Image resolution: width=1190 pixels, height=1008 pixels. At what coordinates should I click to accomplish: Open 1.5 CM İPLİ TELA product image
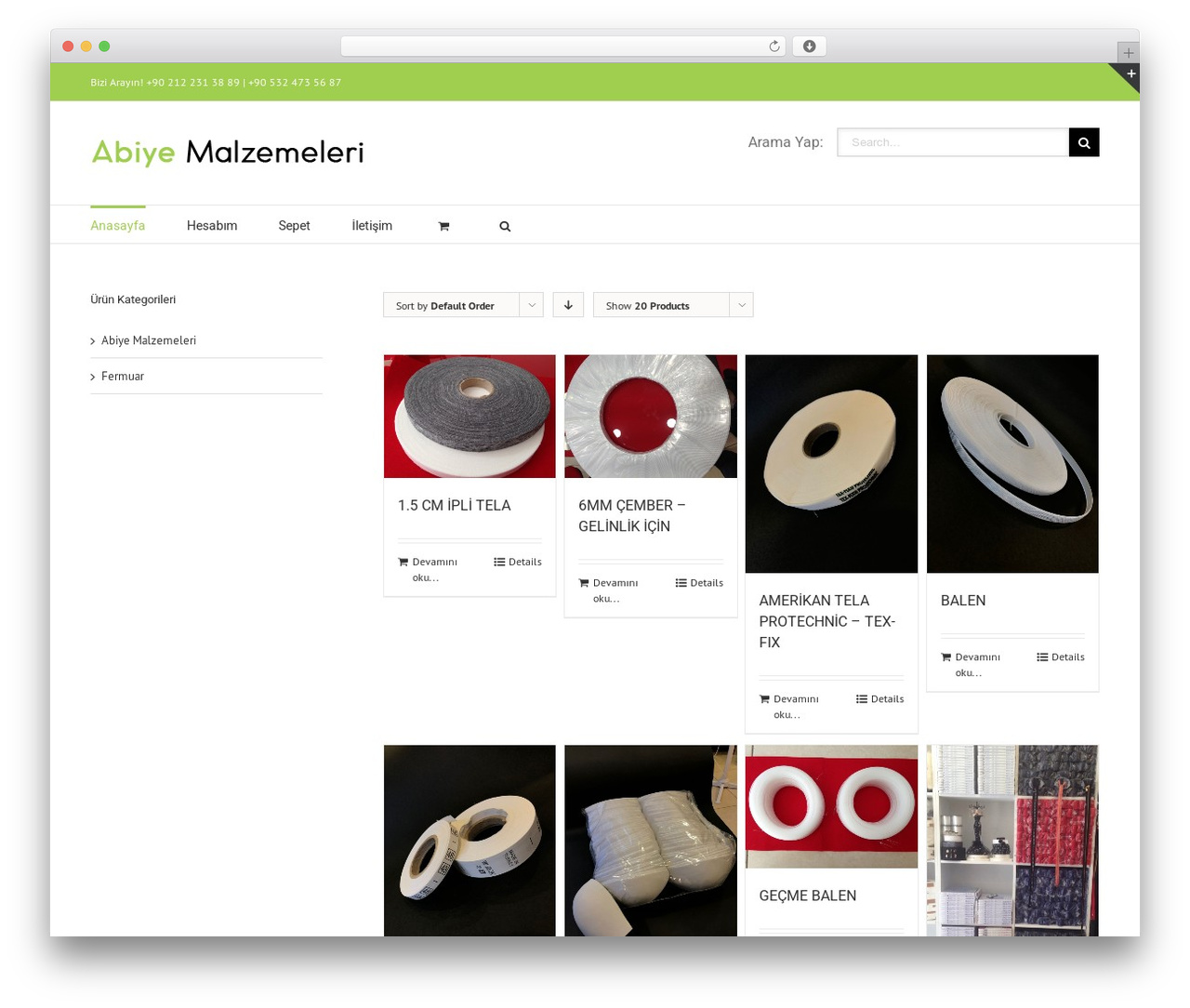[x=469, y=417]
